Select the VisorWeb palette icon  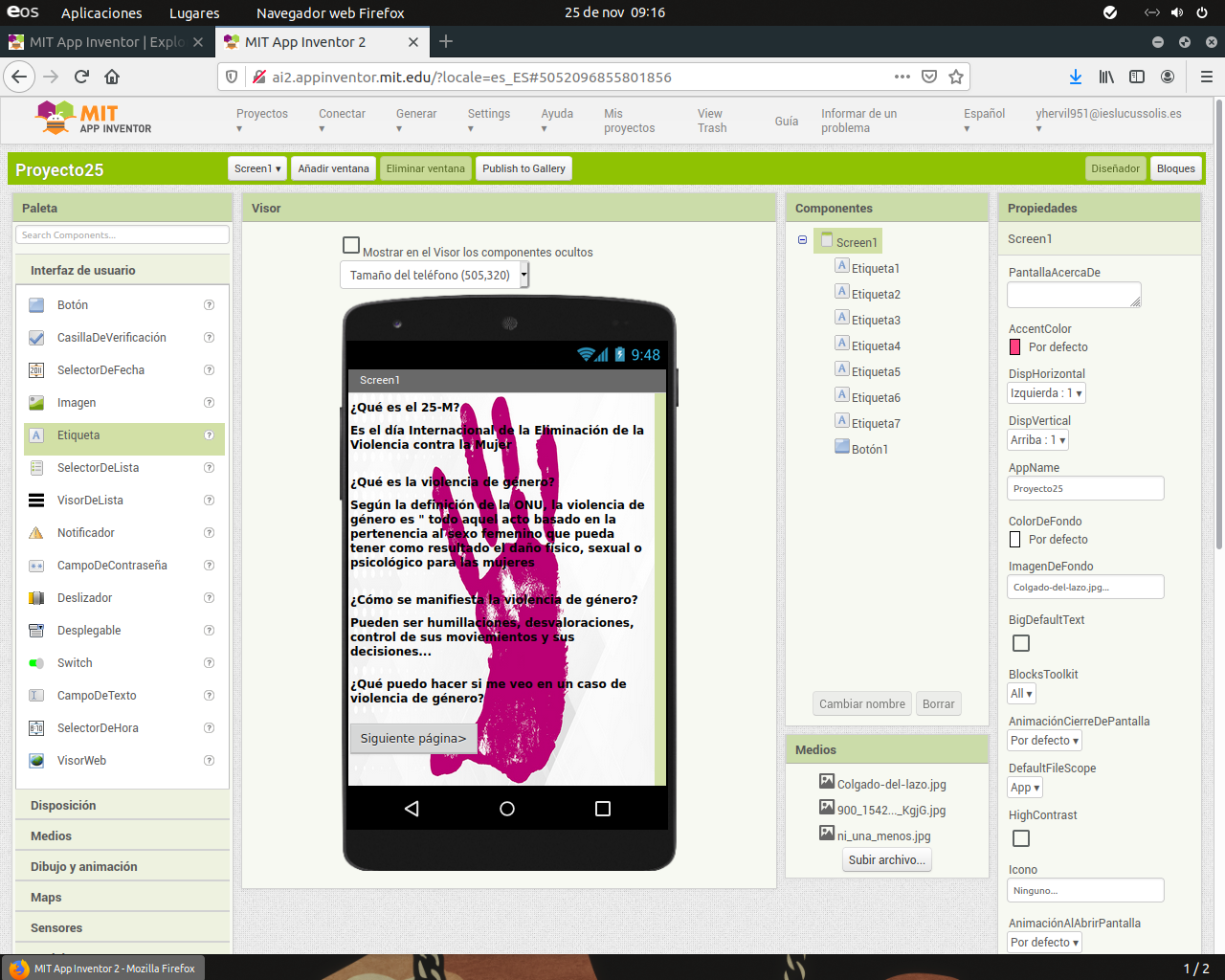click(x=36, y=761)
